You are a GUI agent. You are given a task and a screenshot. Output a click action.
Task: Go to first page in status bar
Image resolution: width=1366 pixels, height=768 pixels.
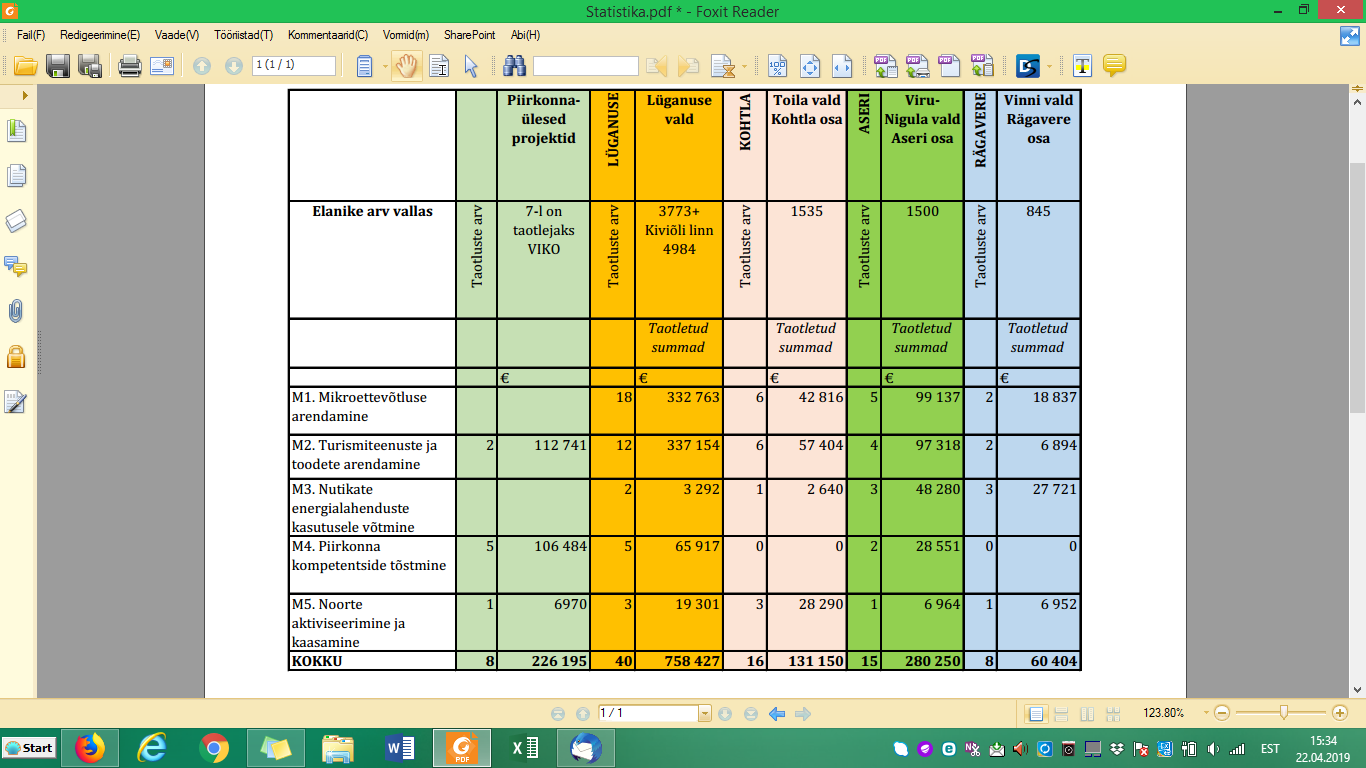[x=558, y=714]
